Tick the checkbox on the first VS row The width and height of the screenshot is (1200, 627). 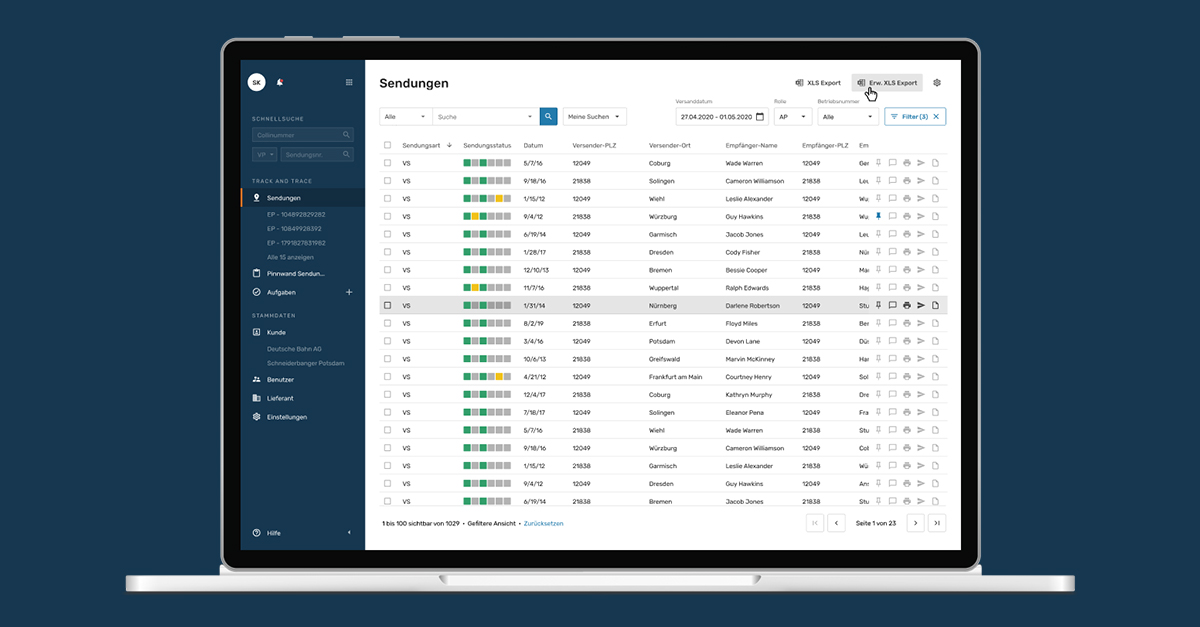(388, 163)
